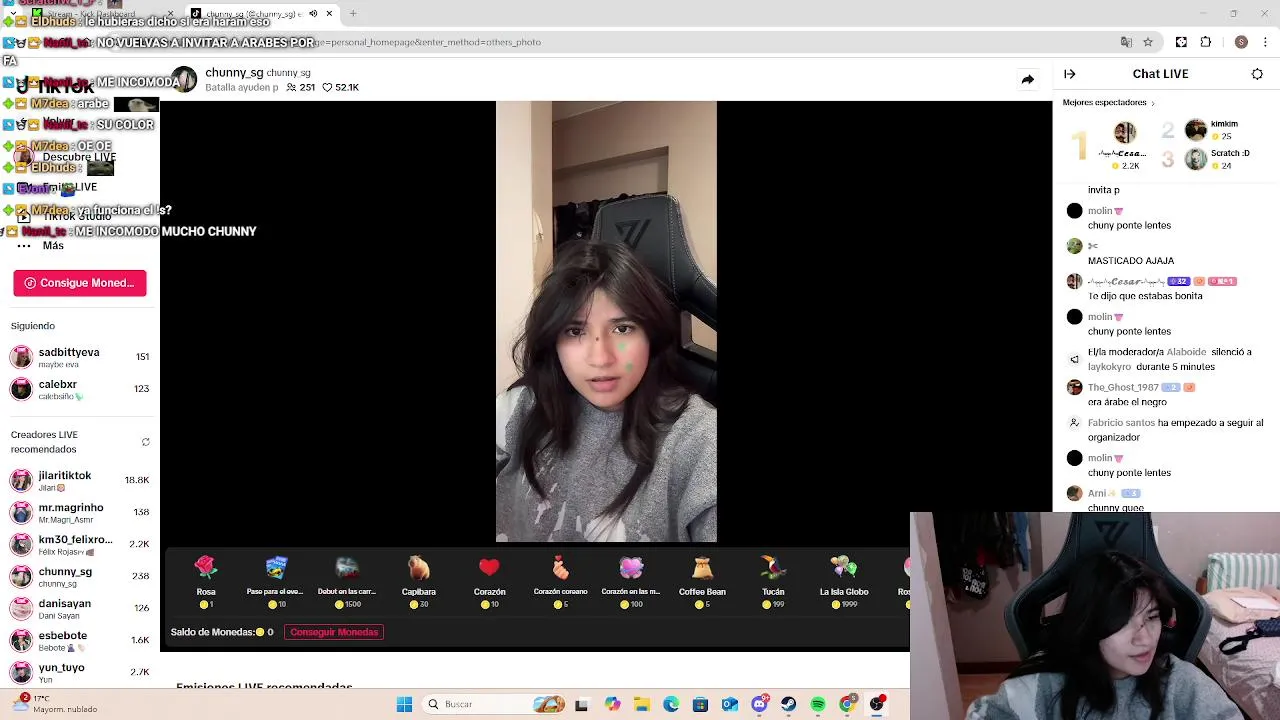Send the Corazón en las manos gift
Viewport: 1280px width, 720px height.
point(631,582)
